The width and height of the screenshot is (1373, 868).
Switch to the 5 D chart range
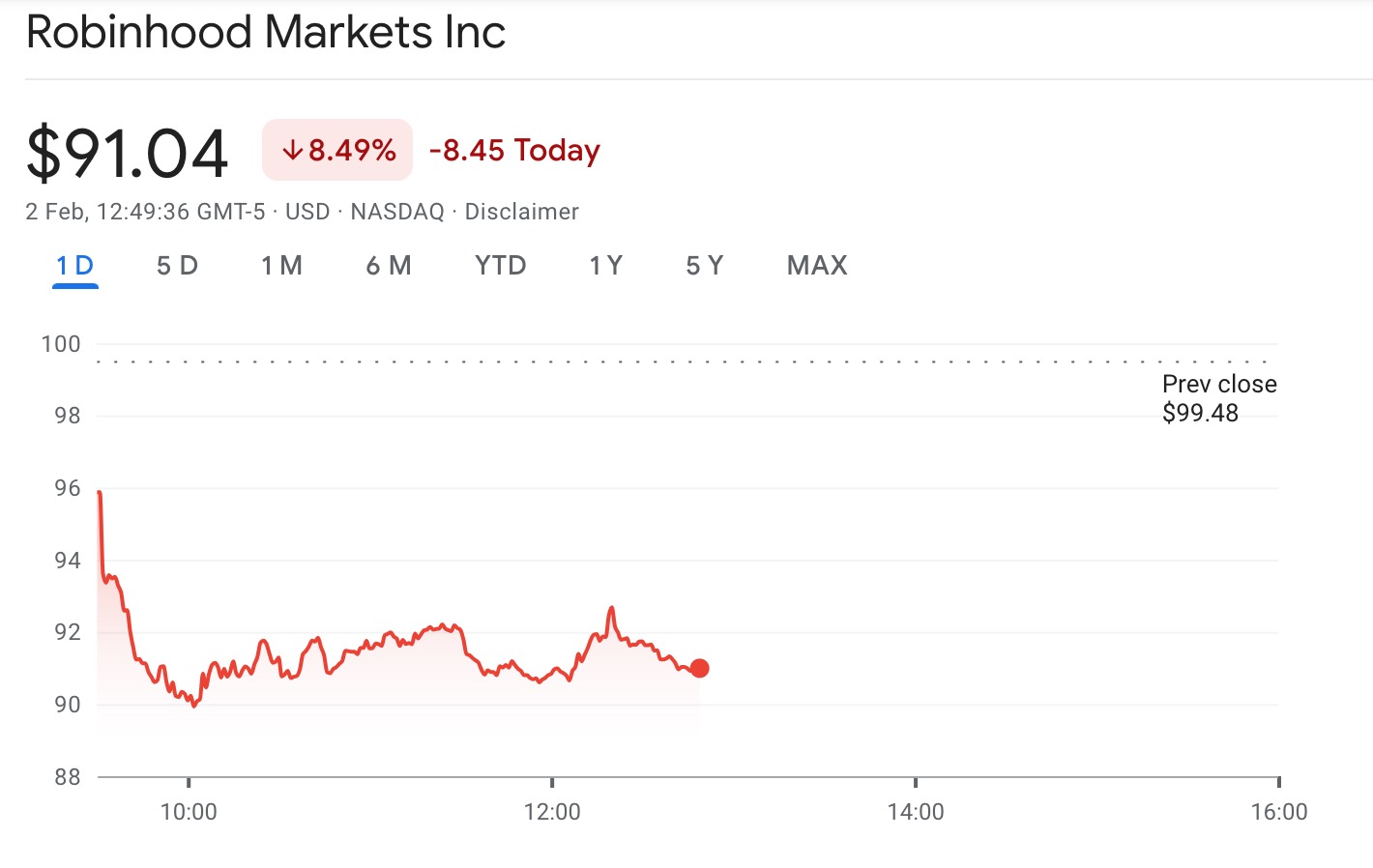(177, 266)
